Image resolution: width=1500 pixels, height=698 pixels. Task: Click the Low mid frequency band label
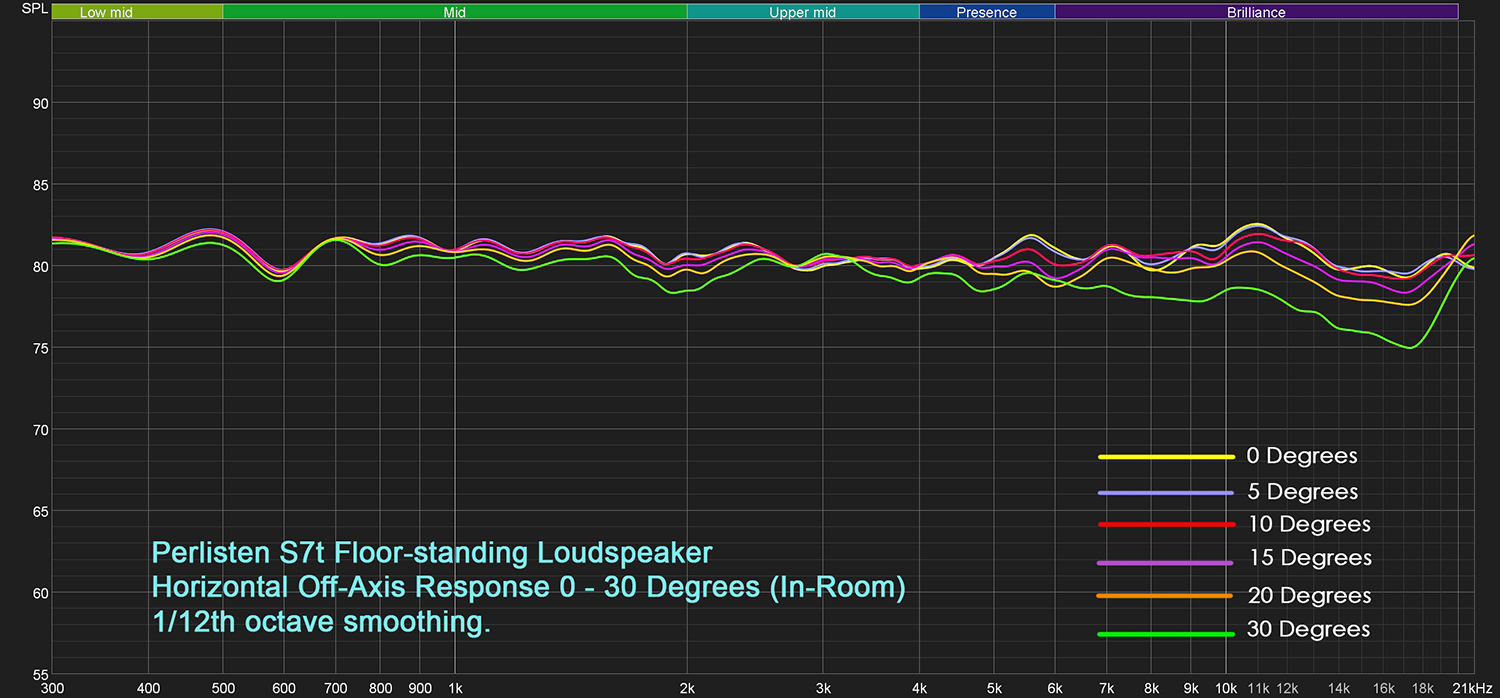(106, 13)
